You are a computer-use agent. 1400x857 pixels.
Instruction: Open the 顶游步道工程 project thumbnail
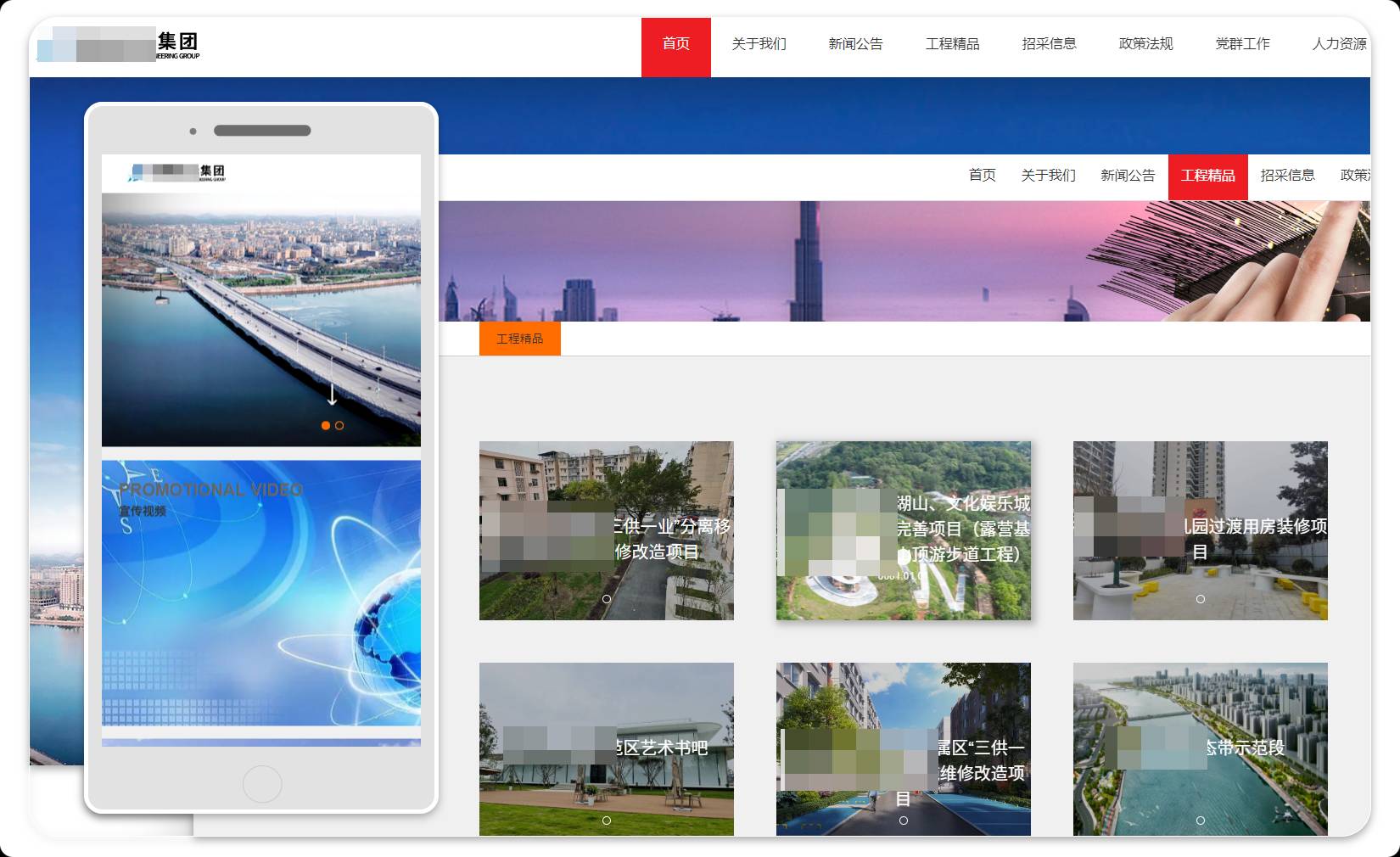(x=903, y=531)
